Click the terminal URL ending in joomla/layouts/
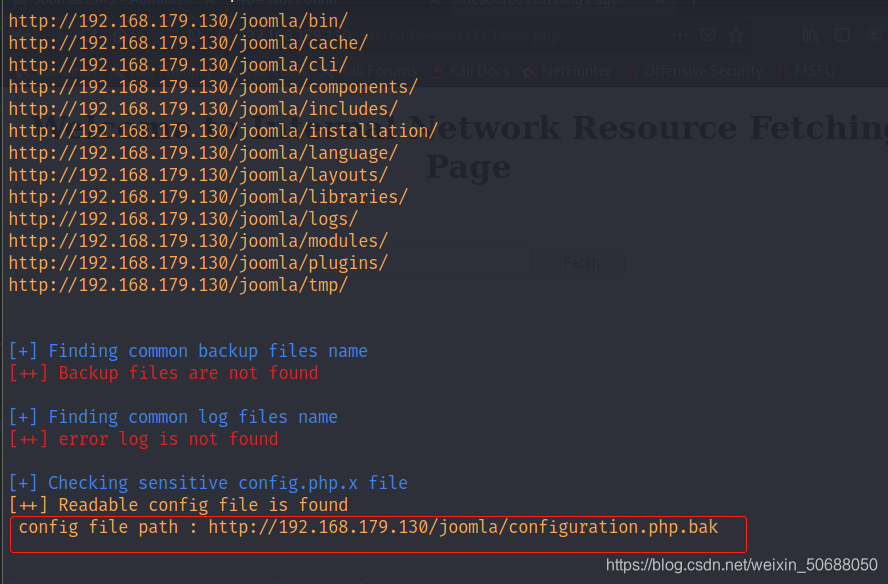This screenshot has height=584, width=888. click(198, 176)
